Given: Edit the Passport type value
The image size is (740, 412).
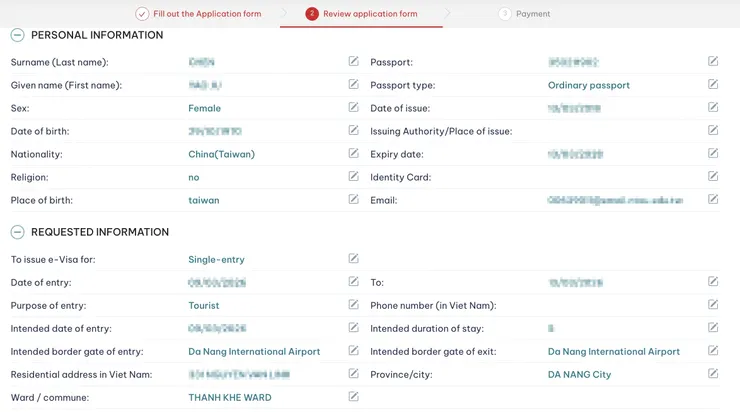Looking at the screenshot, I should (x=713, y=85).
